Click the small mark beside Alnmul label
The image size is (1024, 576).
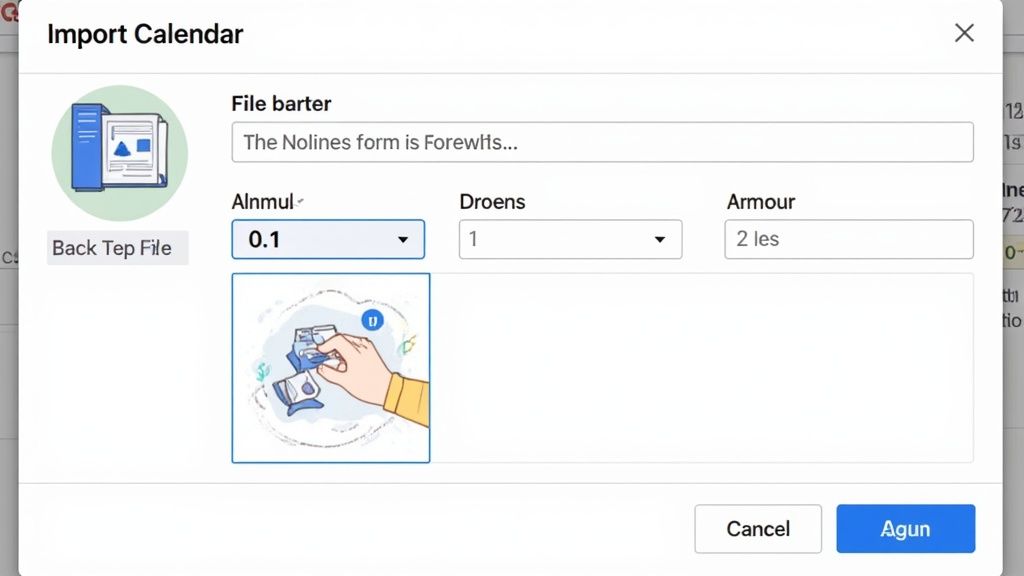point(300,201)
